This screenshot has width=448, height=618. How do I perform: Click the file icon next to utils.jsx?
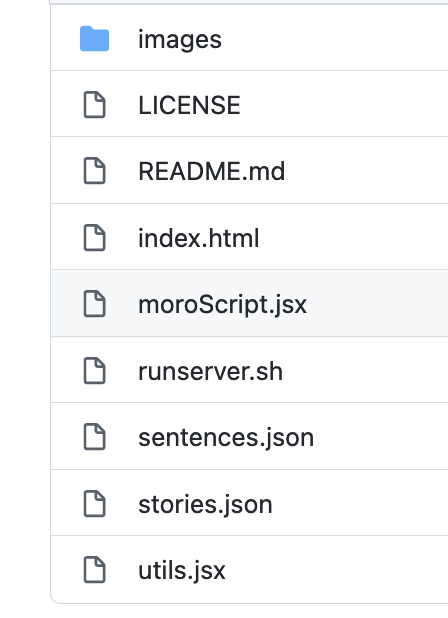[95, 570]
